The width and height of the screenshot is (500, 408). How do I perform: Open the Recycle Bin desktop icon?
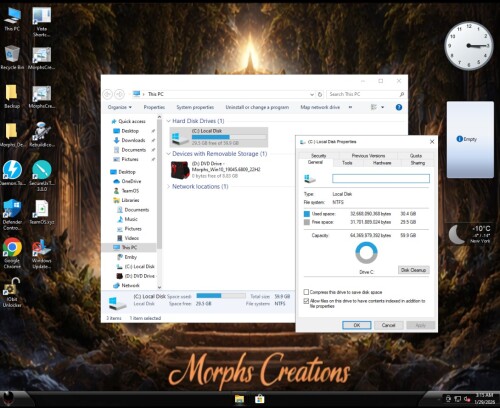click(12, 57)
